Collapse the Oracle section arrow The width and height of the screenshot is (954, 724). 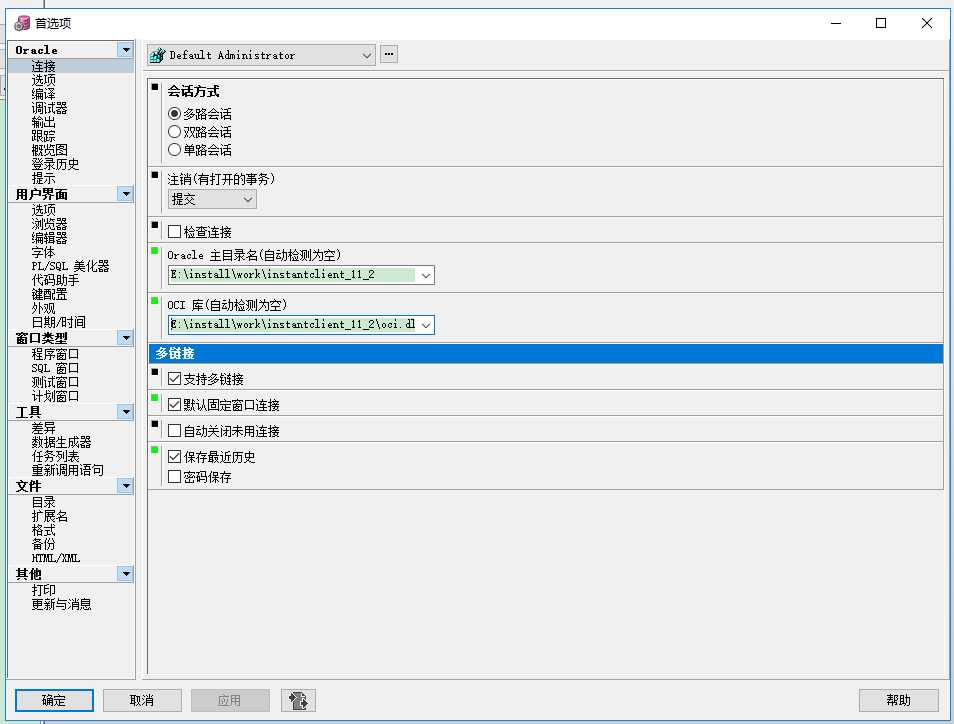125,50
